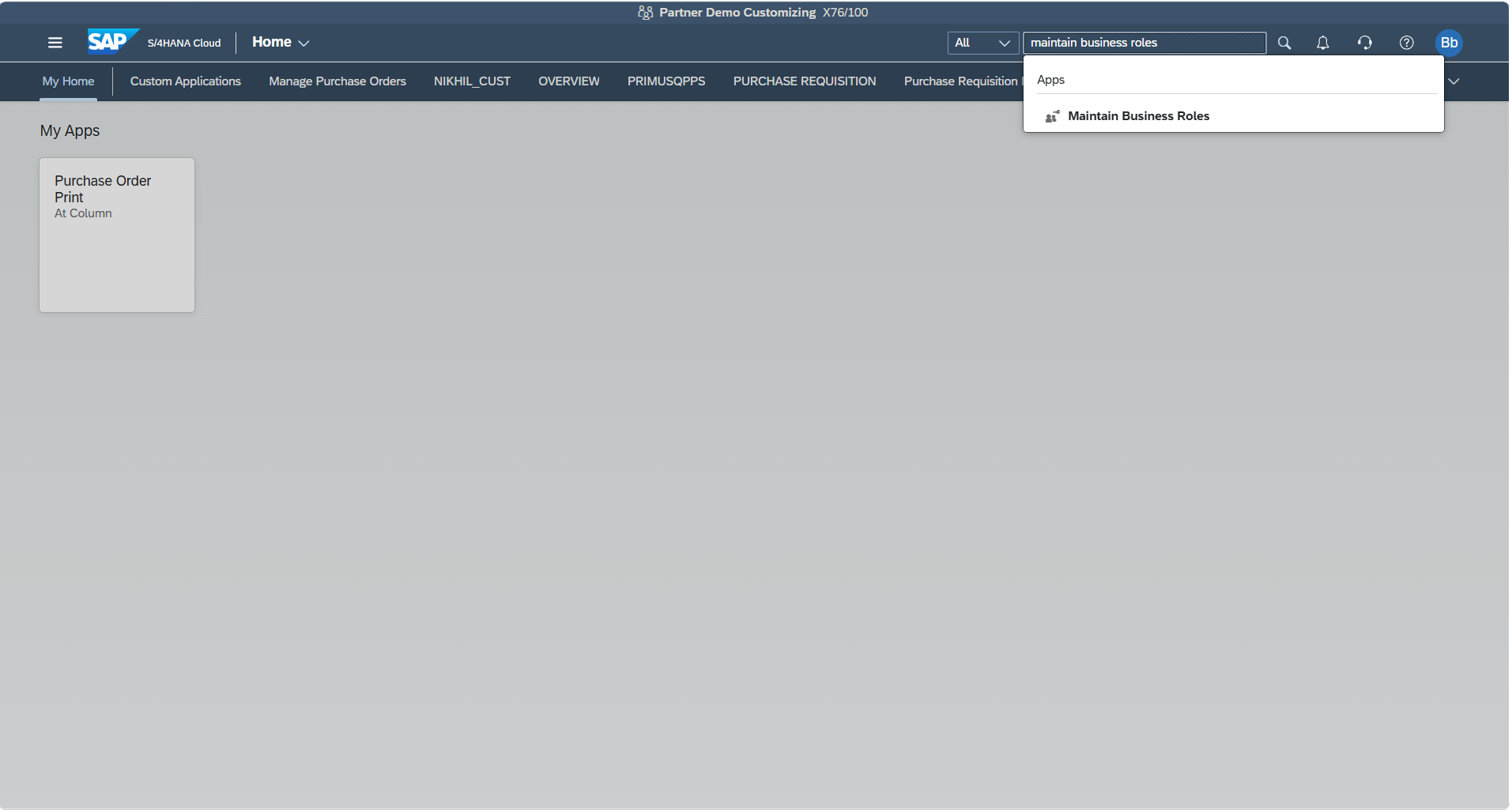
Task: Open the Purchase Requisition mixed-case tab
Action: pyautogui.click(x=963, y=81)
